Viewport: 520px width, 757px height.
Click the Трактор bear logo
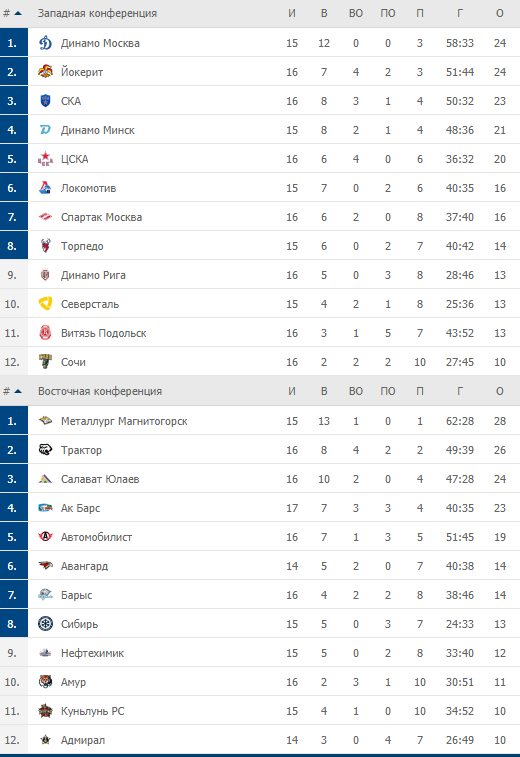pos(45,450)
